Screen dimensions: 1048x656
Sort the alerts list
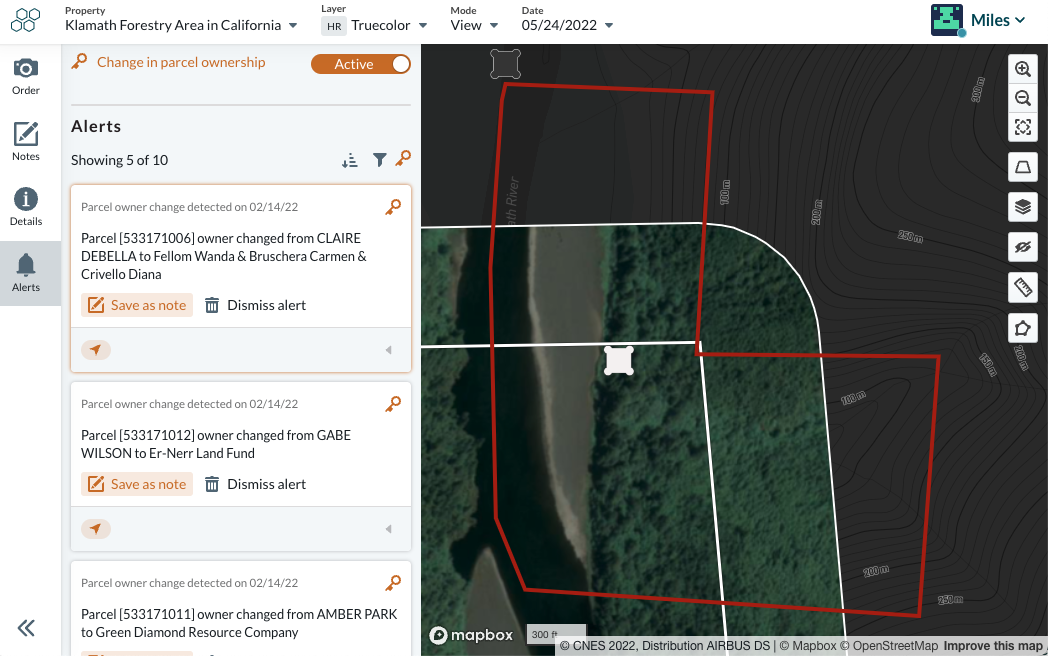point(350,159)
